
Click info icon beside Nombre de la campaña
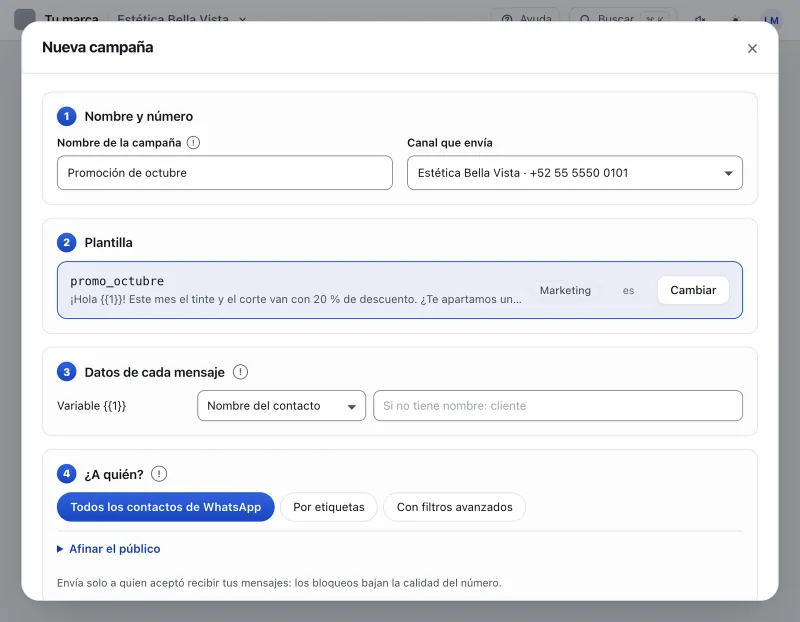(193, 143)
